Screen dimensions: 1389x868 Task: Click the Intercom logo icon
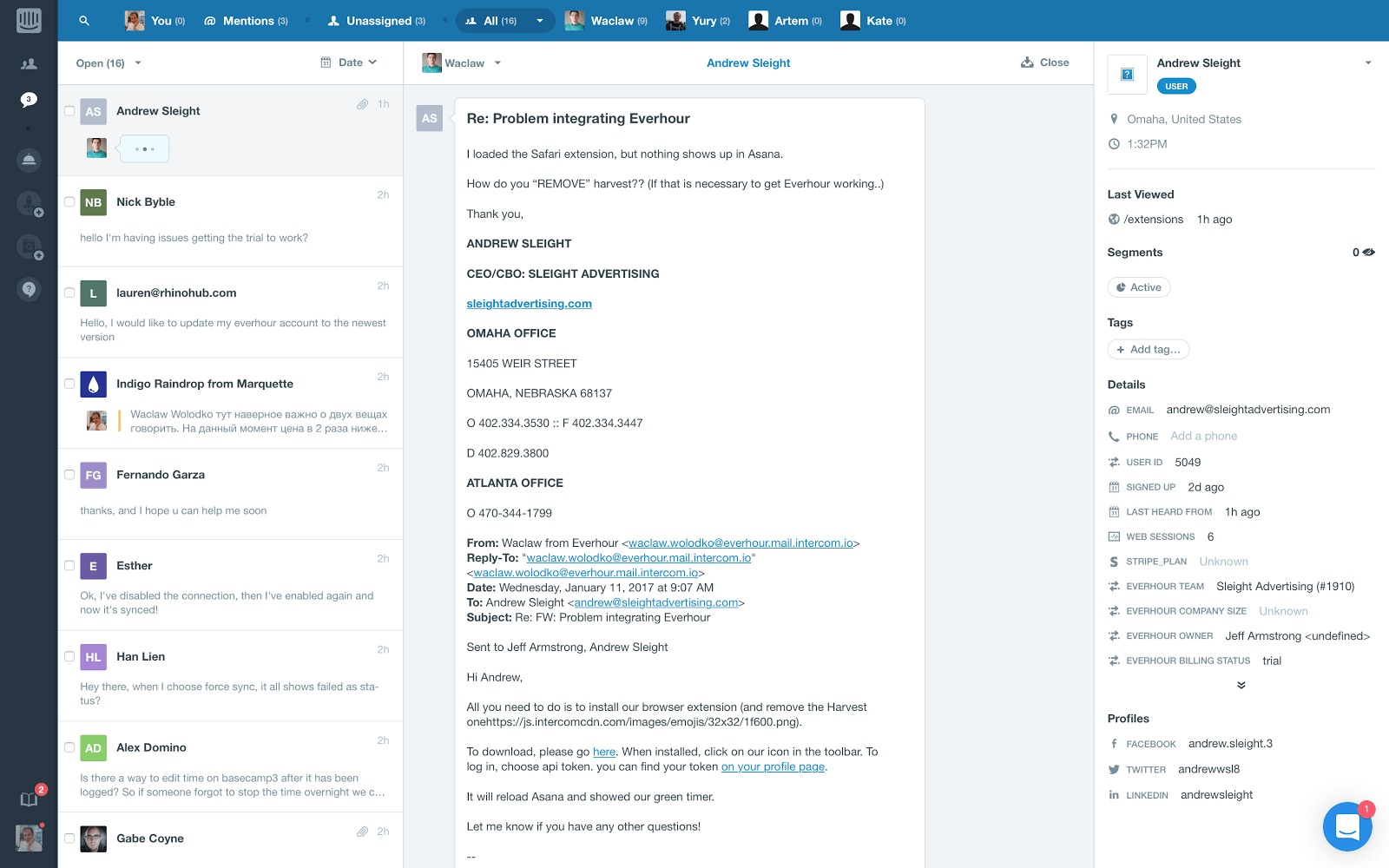point(29,20)
